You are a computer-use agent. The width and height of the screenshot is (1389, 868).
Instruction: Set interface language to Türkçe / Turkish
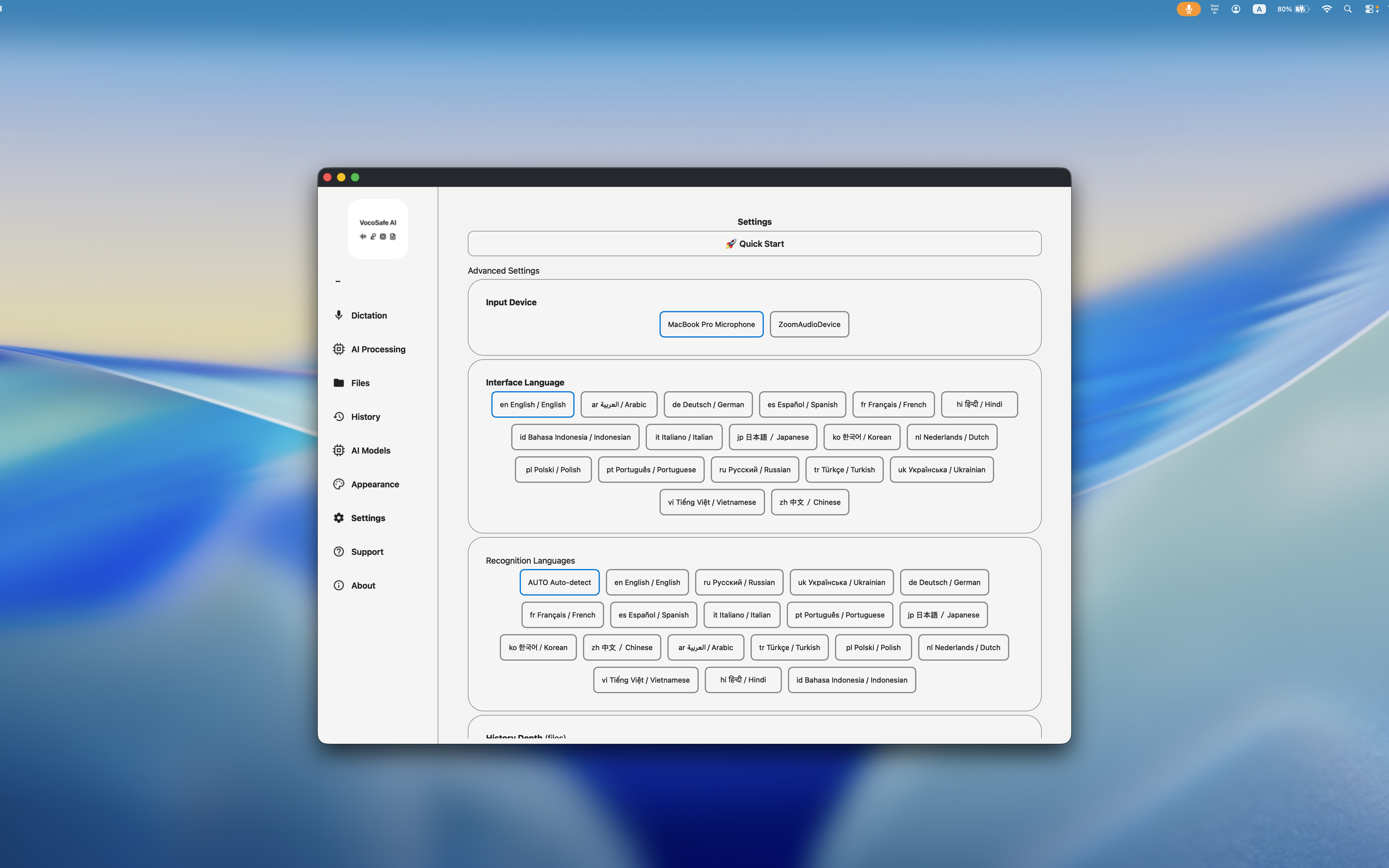(844, 470)
